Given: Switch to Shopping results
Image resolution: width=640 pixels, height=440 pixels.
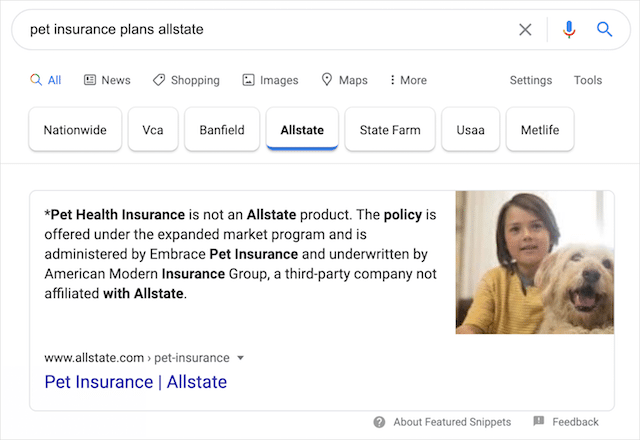Looking at the screenshot, I should pos(186,80).
